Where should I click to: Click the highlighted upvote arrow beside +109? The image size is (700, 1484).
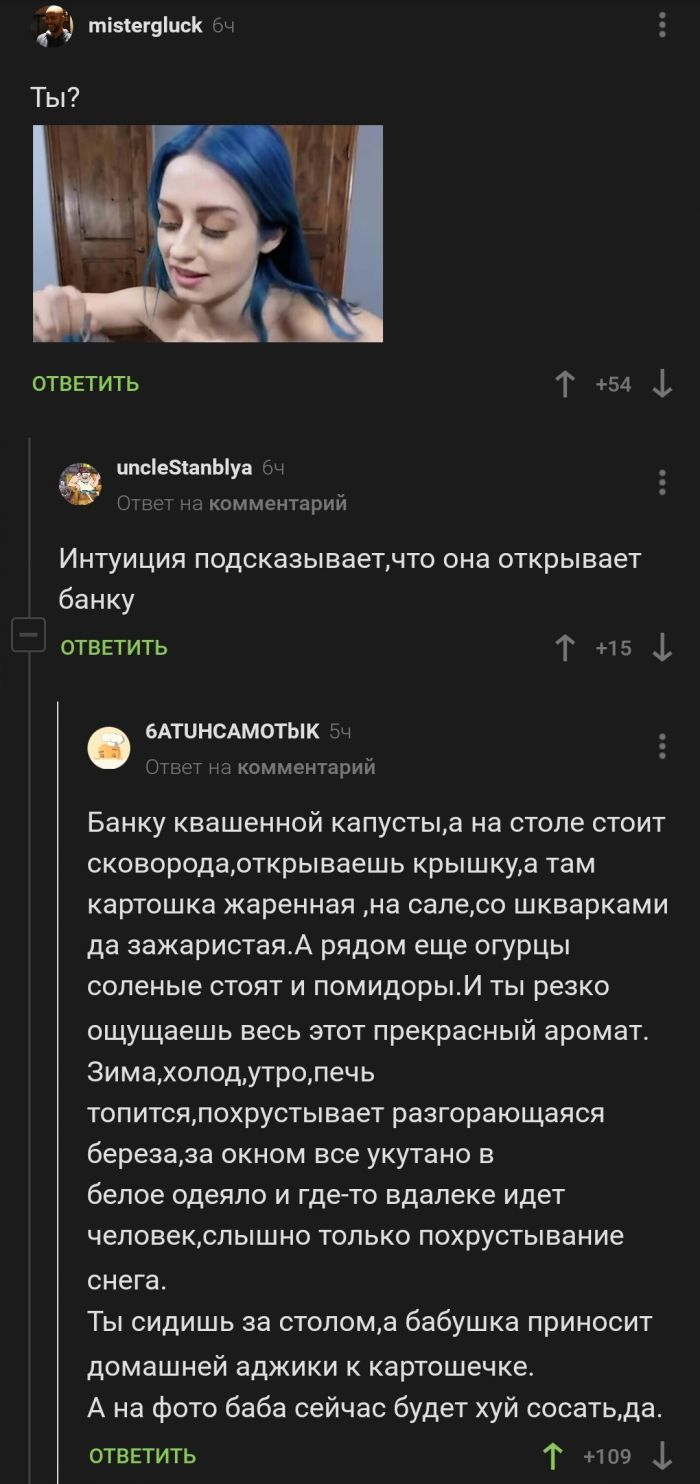pos(551,1456)
